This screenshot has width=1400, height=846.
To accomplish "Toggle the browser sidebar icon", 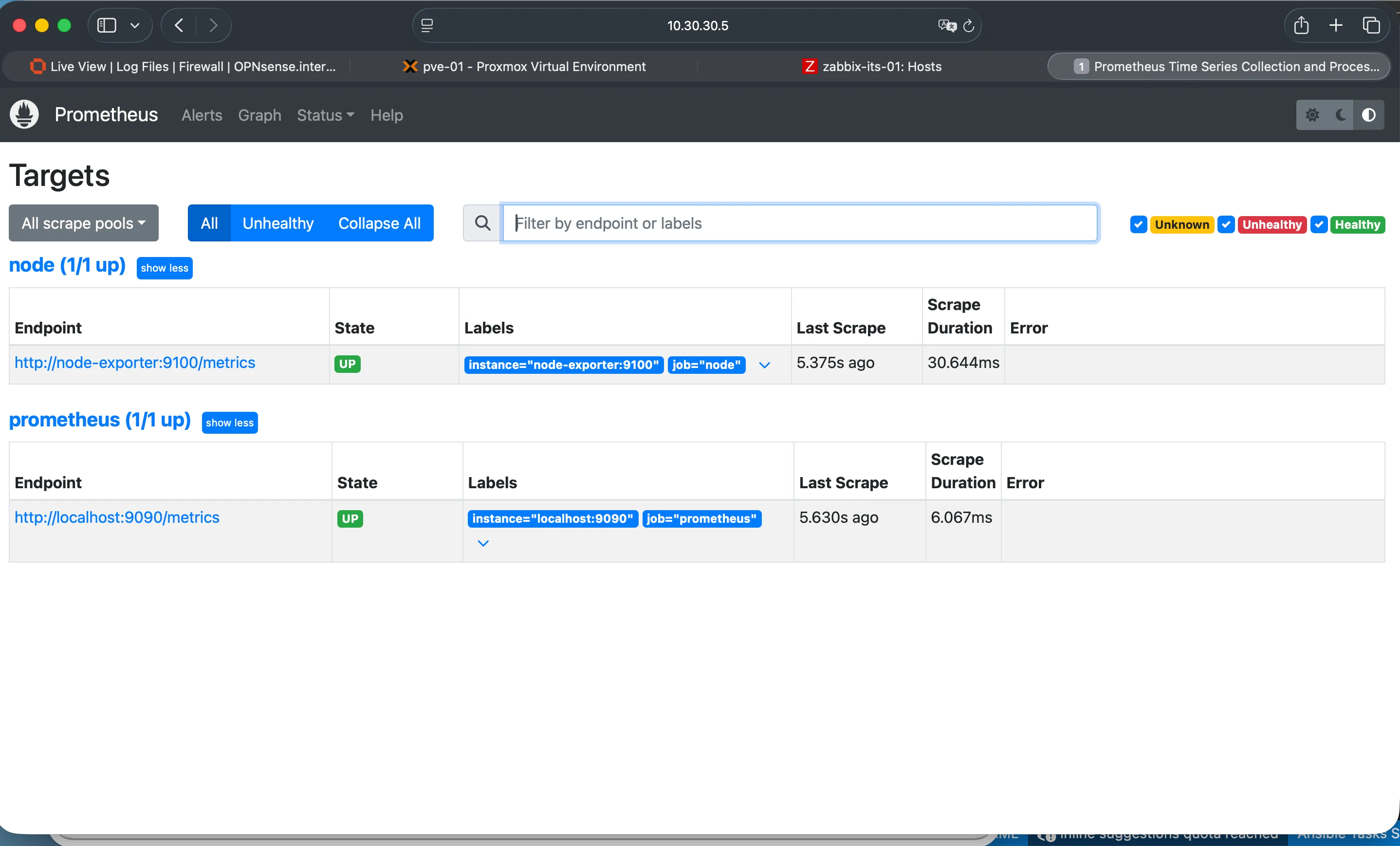I will tap(107, 26).
